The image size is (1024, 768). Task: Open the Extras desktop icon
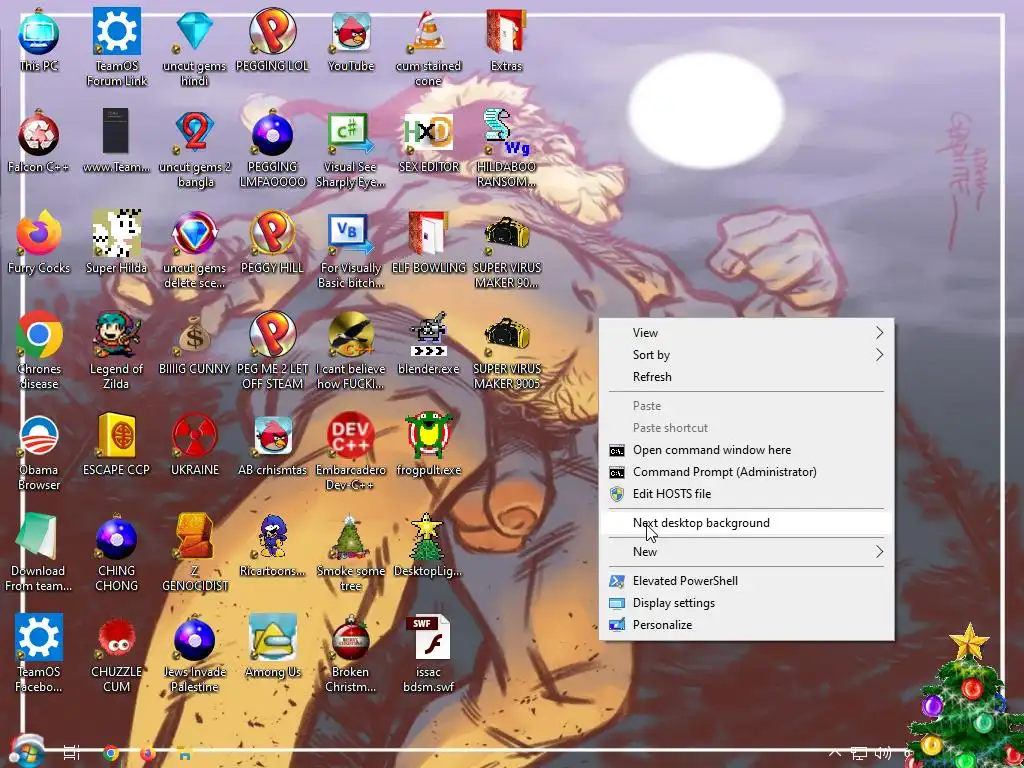click(x=506, y=40)
